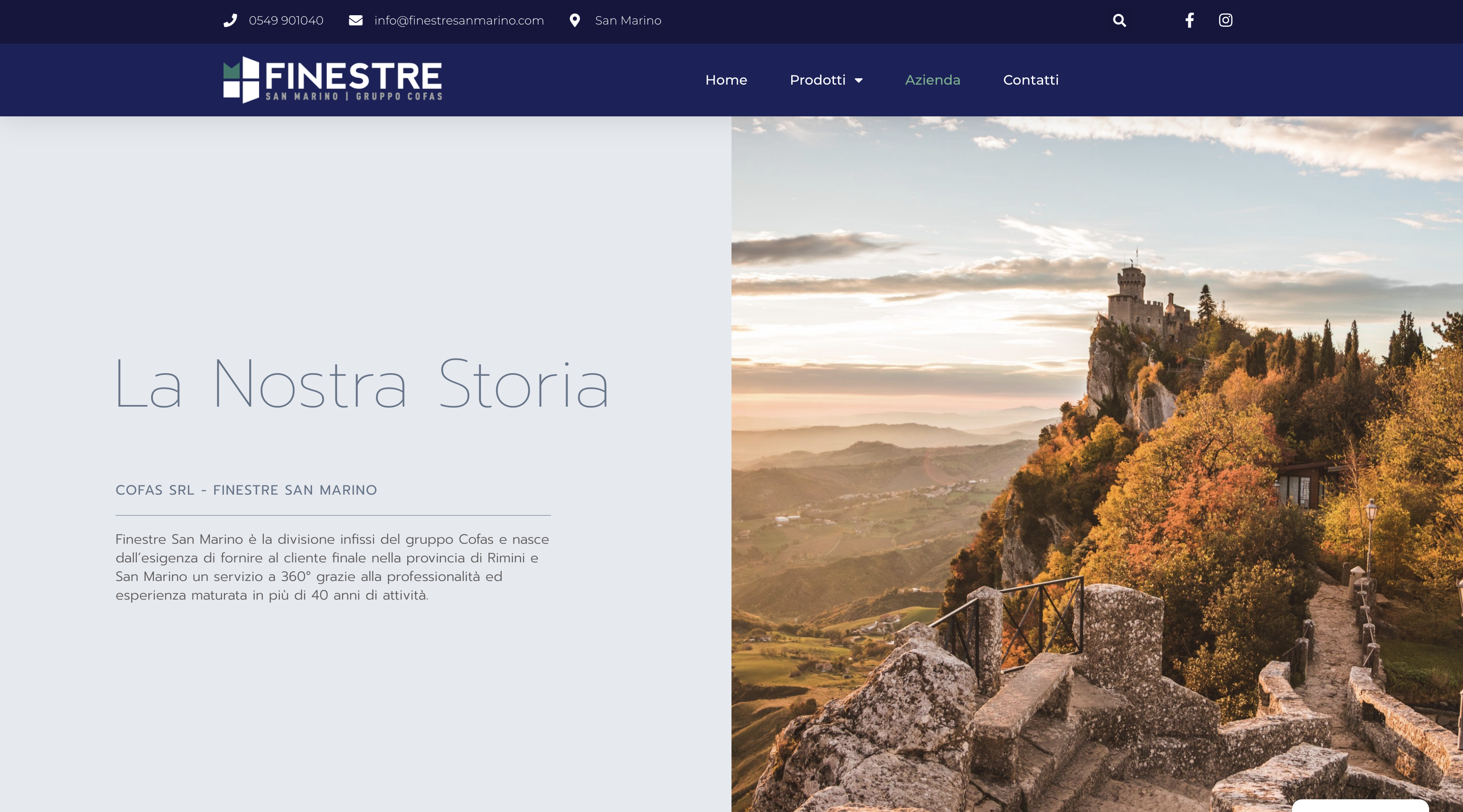This screenshot has width=1463, height=812.
Task: Click info@finestresanmarino.com email link
Action: coord(459,20)
